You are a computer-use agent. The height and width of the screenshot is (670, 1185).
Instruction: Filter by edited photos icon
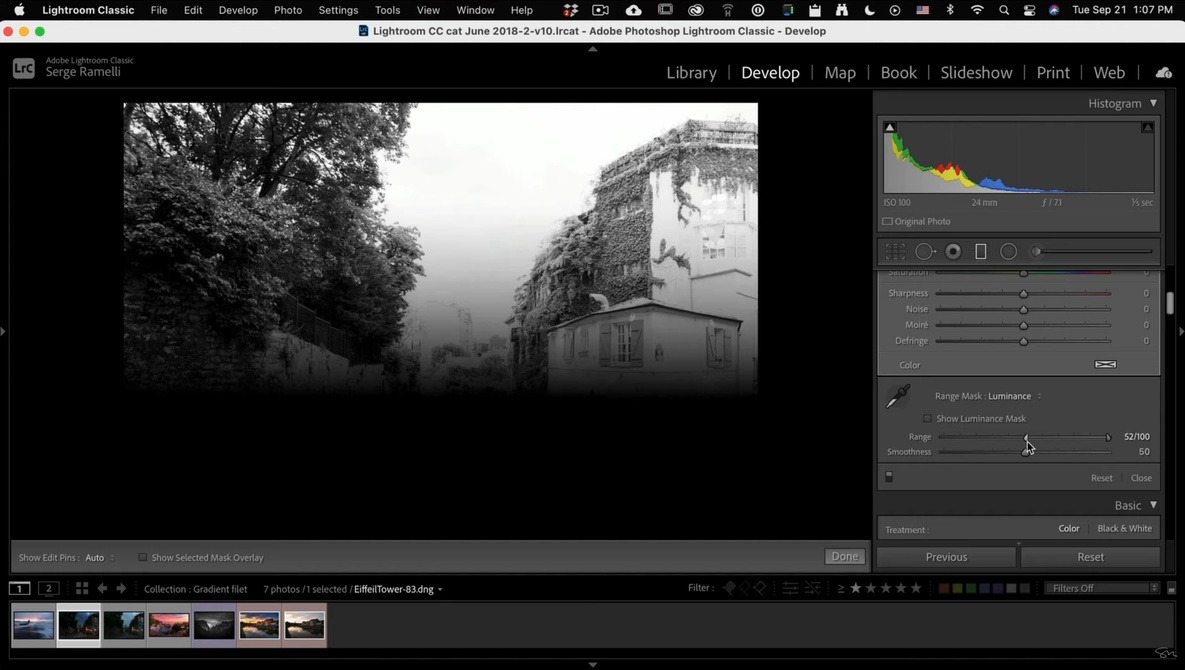point(790,588)
